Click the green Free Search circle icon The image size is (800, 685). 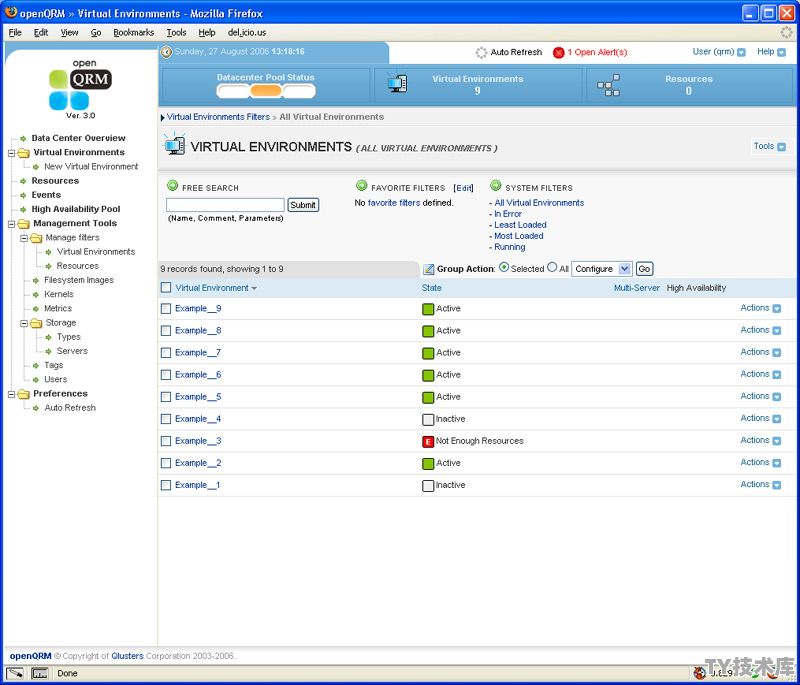click(x=172, y=186)
